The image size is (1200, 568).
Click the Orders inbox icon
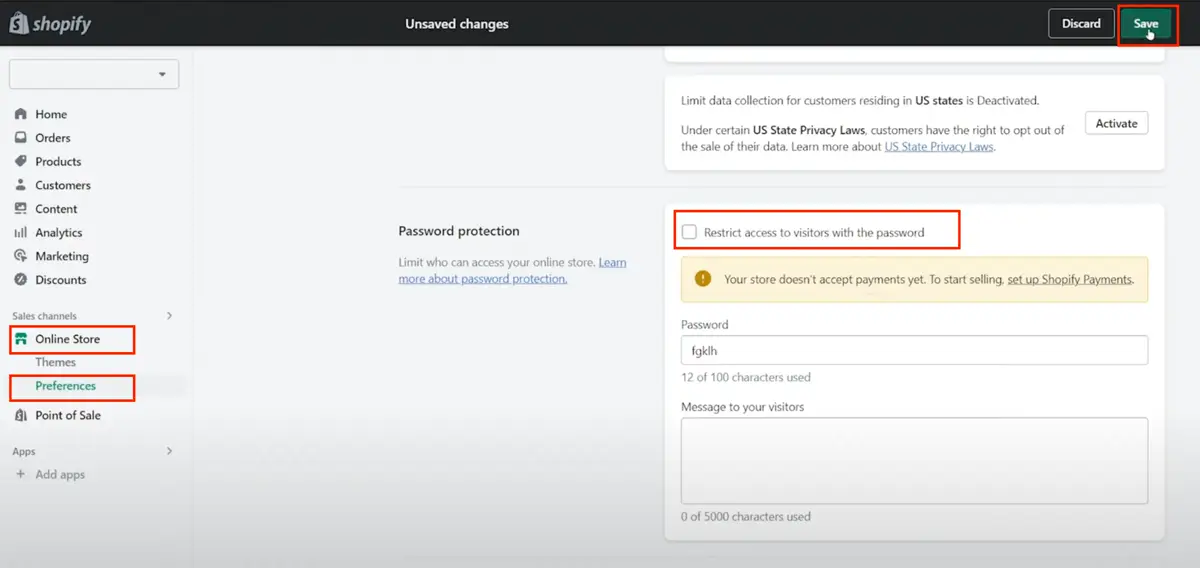(20, 138)
